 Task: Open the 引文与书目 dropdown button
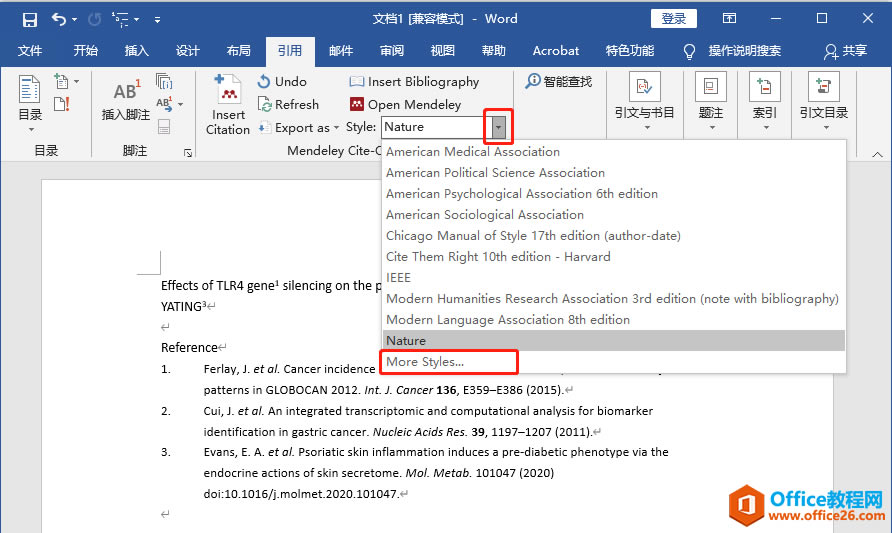645,102
